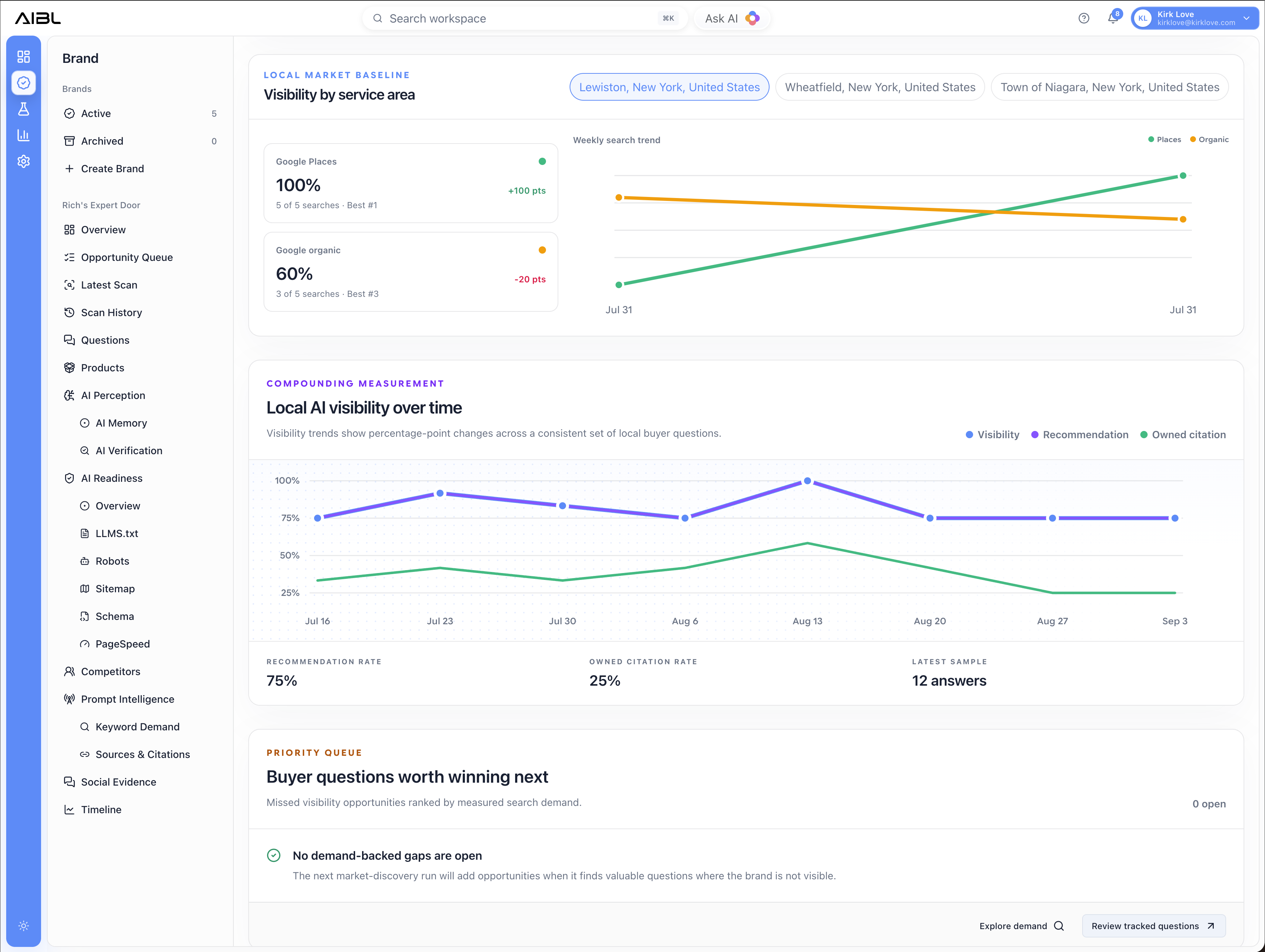This screenshot has width=1265, height=952.
Task: Select Wheatfield, New York service area tab
Action: 880,87
